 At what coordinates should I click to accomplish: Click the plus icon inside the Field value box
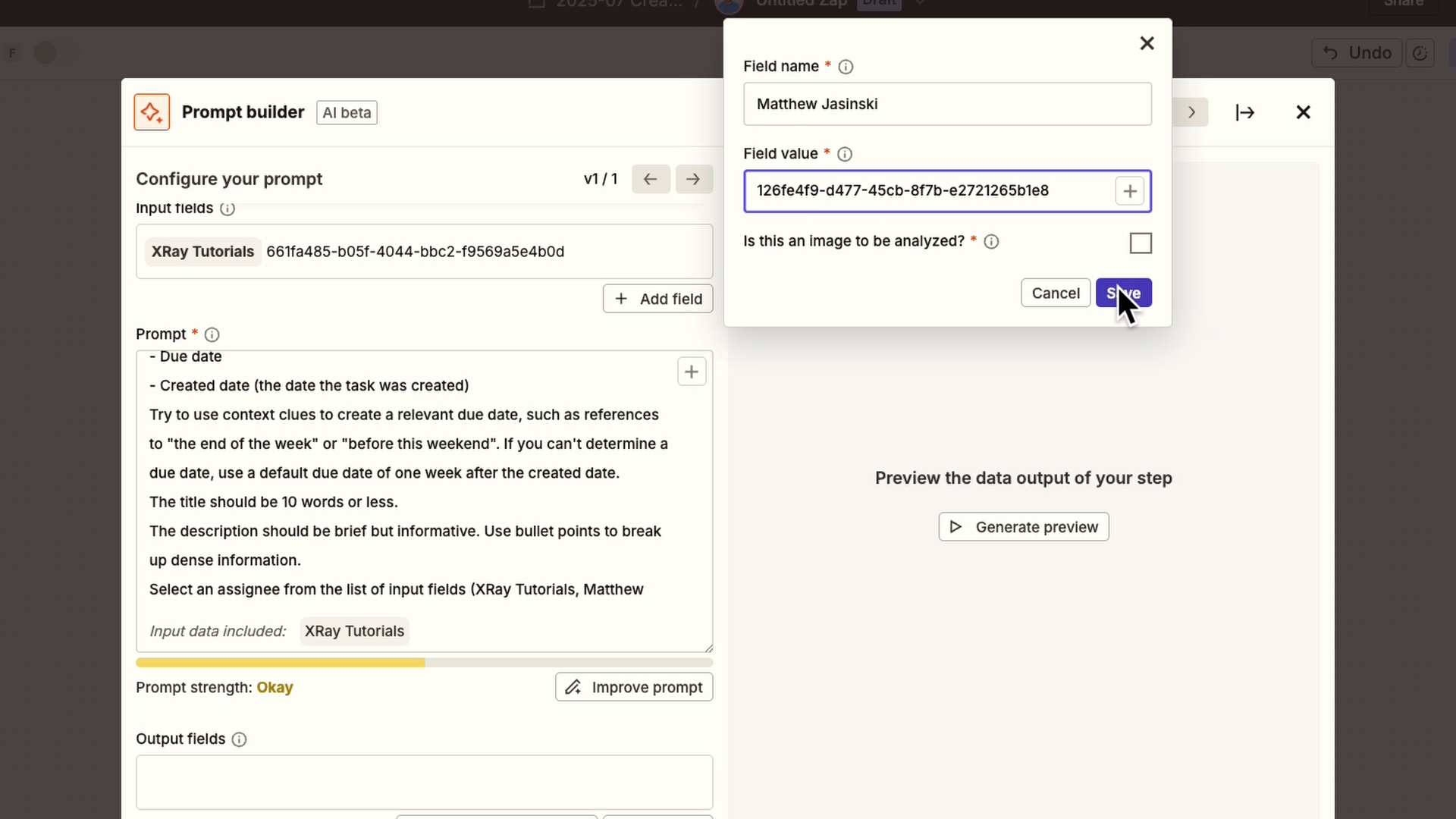pos(1129,191)
